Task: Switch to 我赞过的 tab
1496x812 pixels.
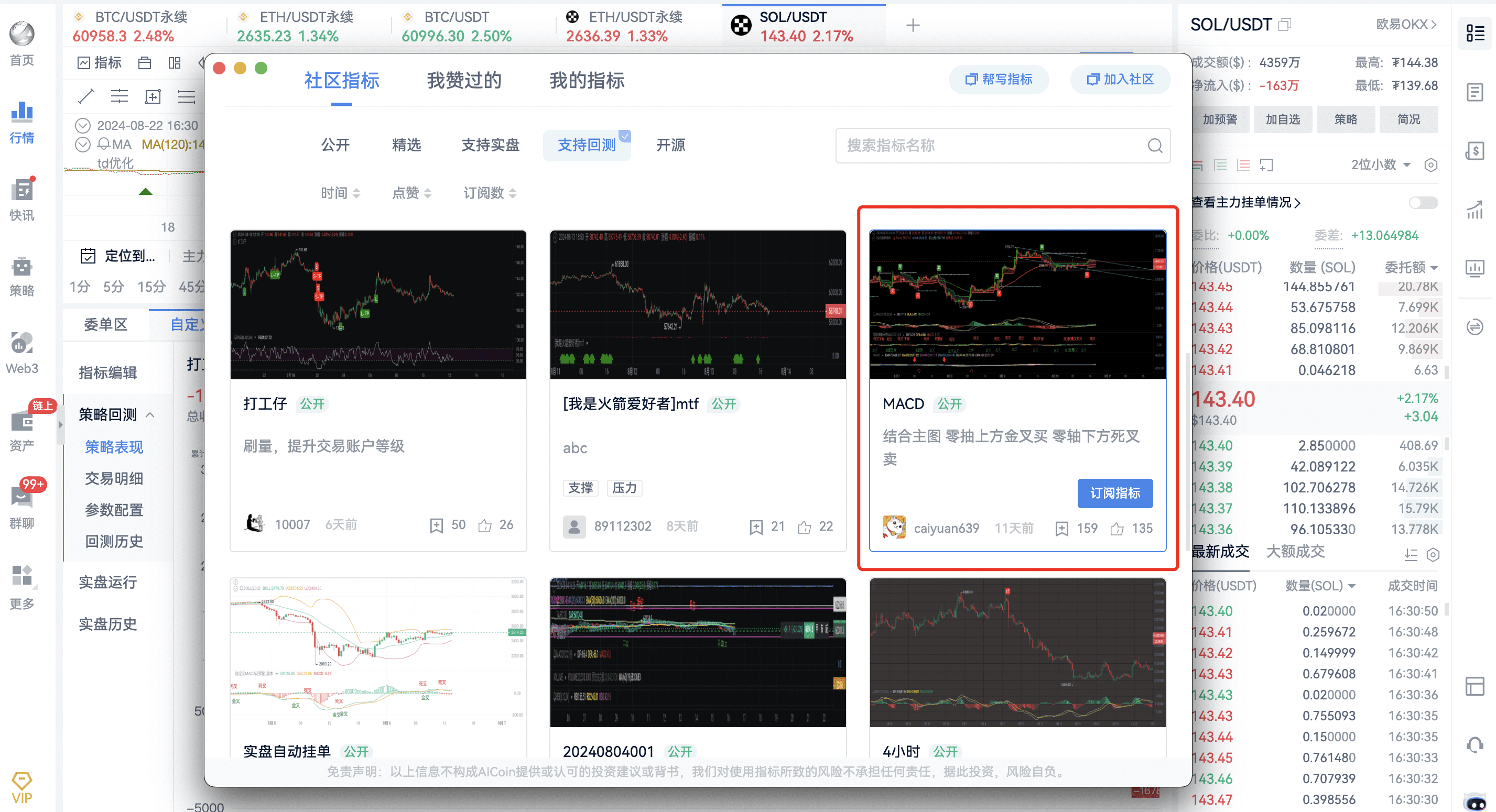Action: [464, 80]
